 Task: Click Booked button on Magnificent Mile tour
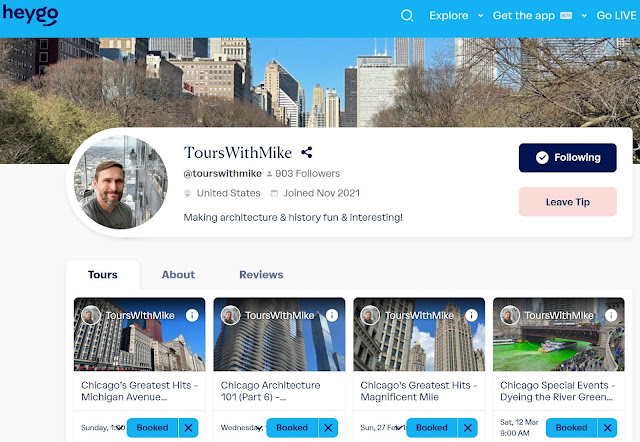[x=432, y=428]
